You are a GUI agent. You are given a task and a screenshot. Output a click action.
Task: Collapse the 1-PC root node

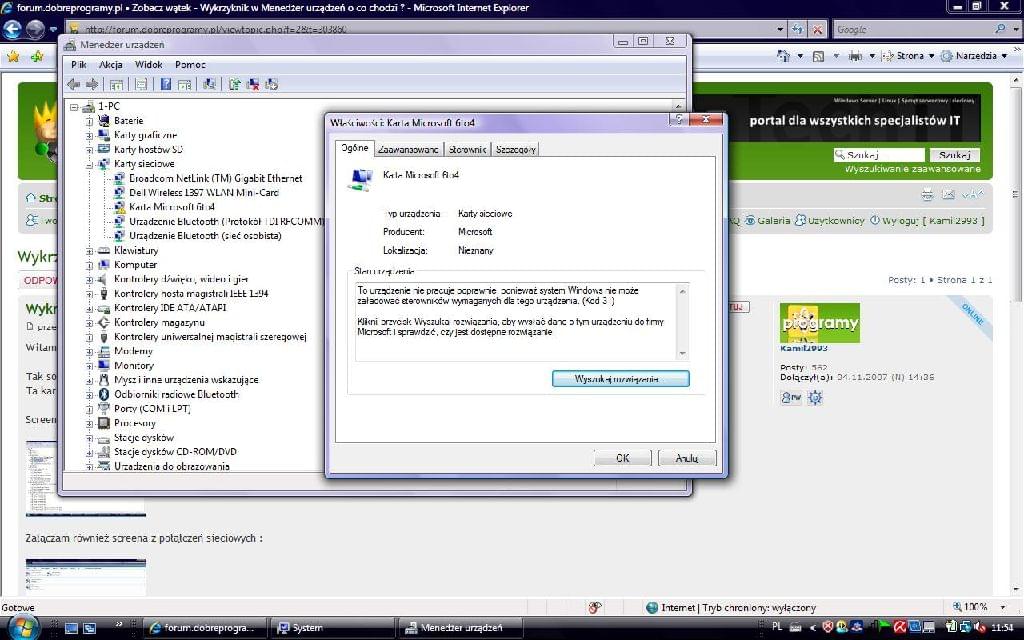74,106
